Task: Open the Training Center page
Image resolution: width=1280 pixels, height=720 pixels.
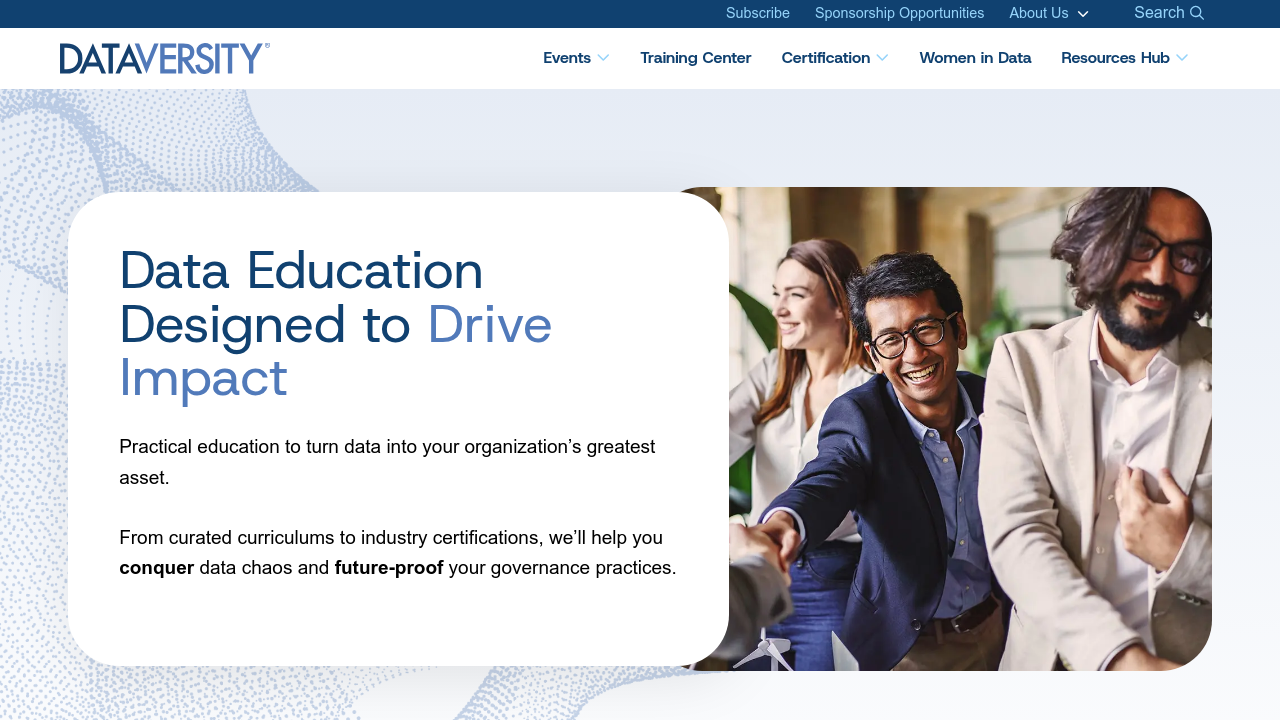Action: coord(695,58)
